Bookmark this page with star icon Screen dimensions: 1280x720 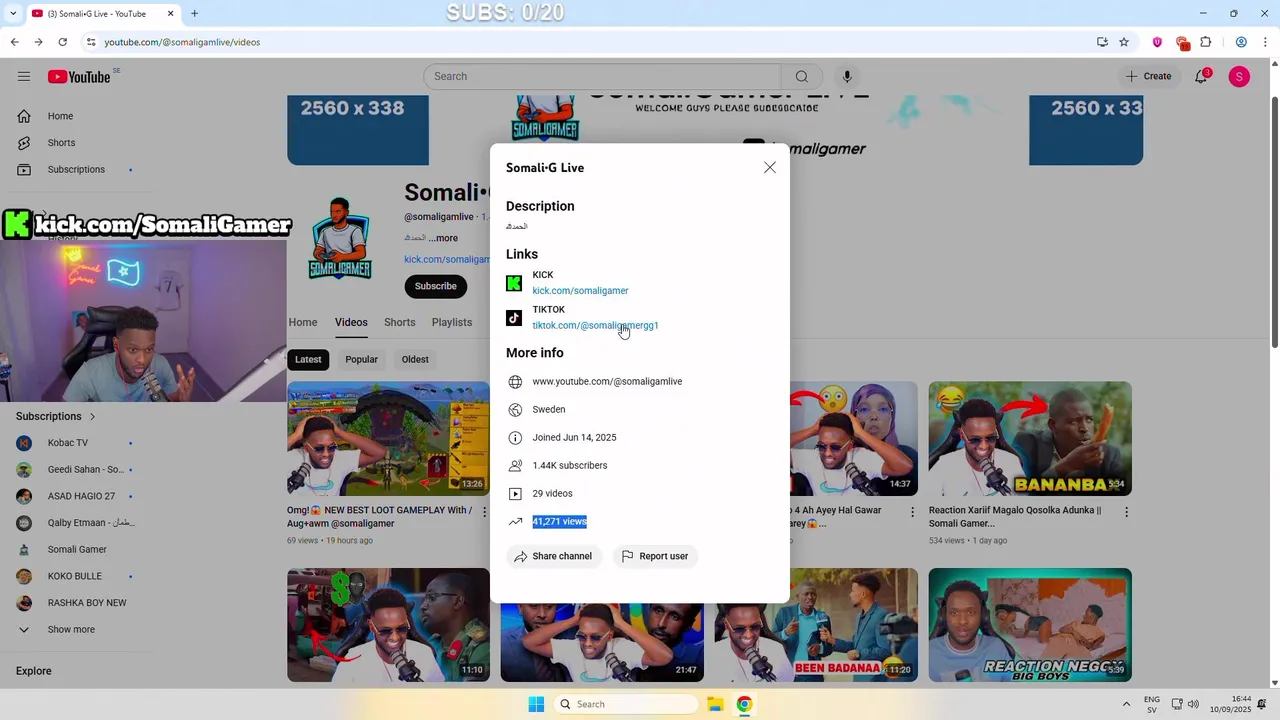tap(1124, 42)
